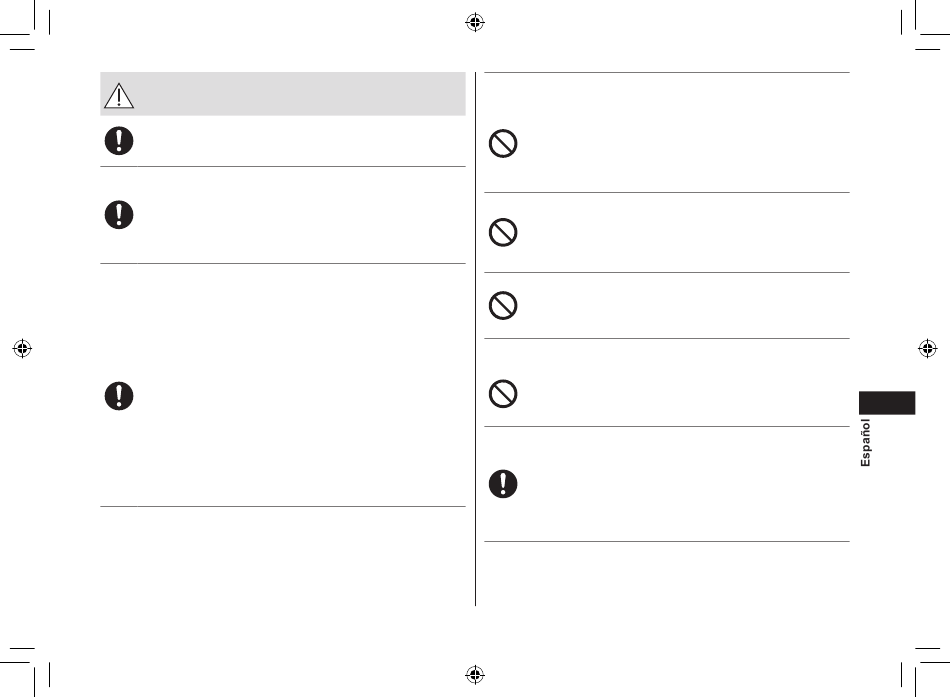Select the lowest exclamation icon in left column
This screenshot has height=697, width=950.
[119, 396]
